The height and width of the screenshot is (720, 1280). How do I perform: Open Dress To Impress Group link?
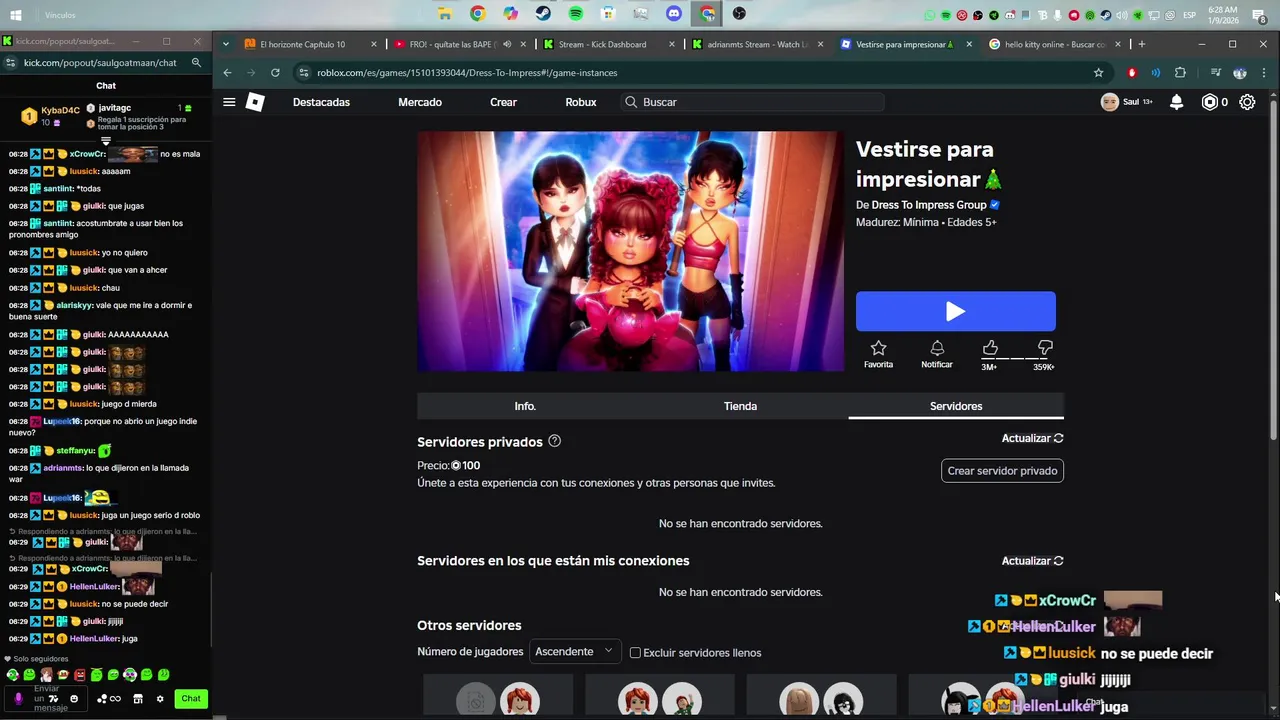(x=929, y=205)
